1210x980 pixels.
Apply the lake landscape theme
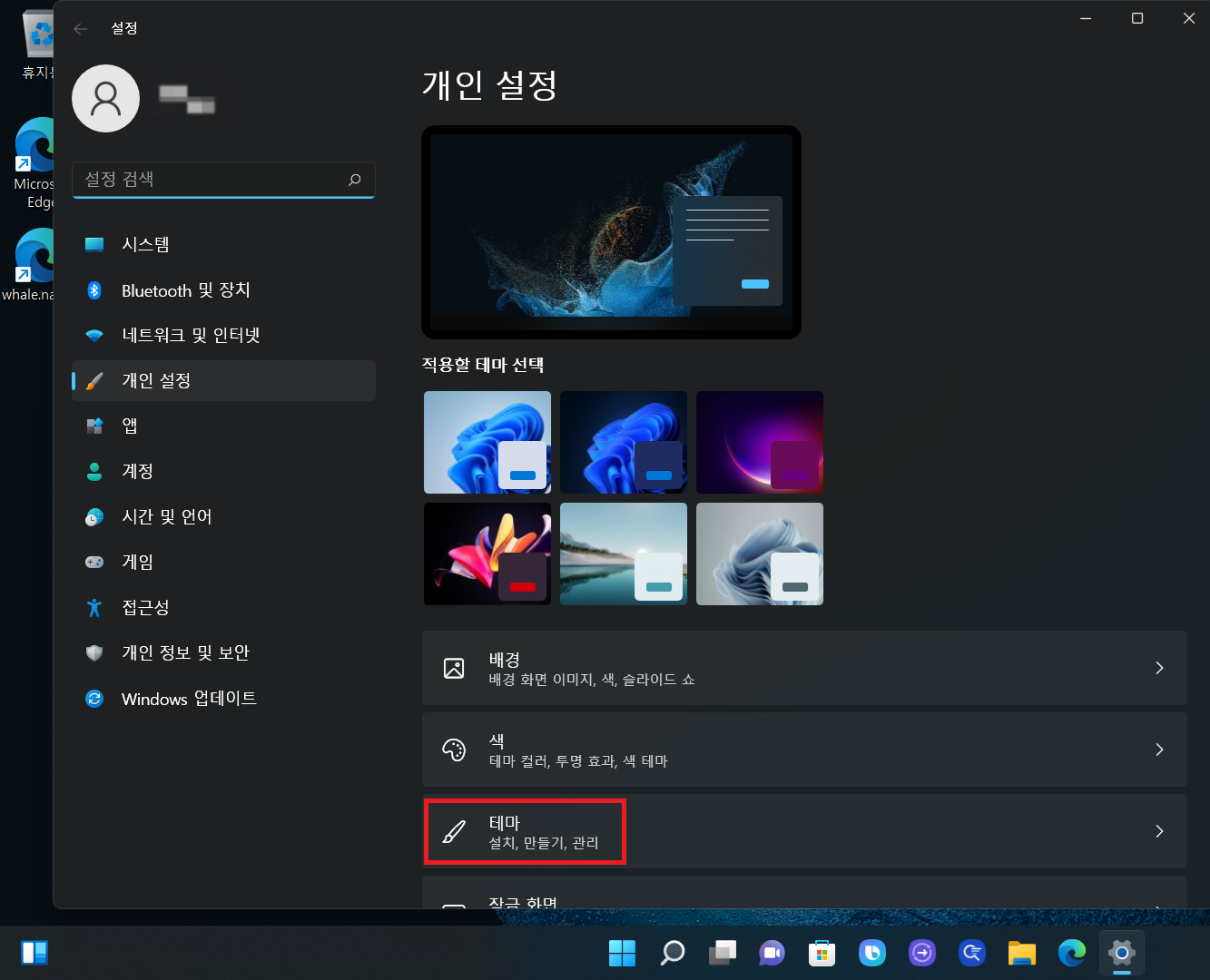[624, 554]
